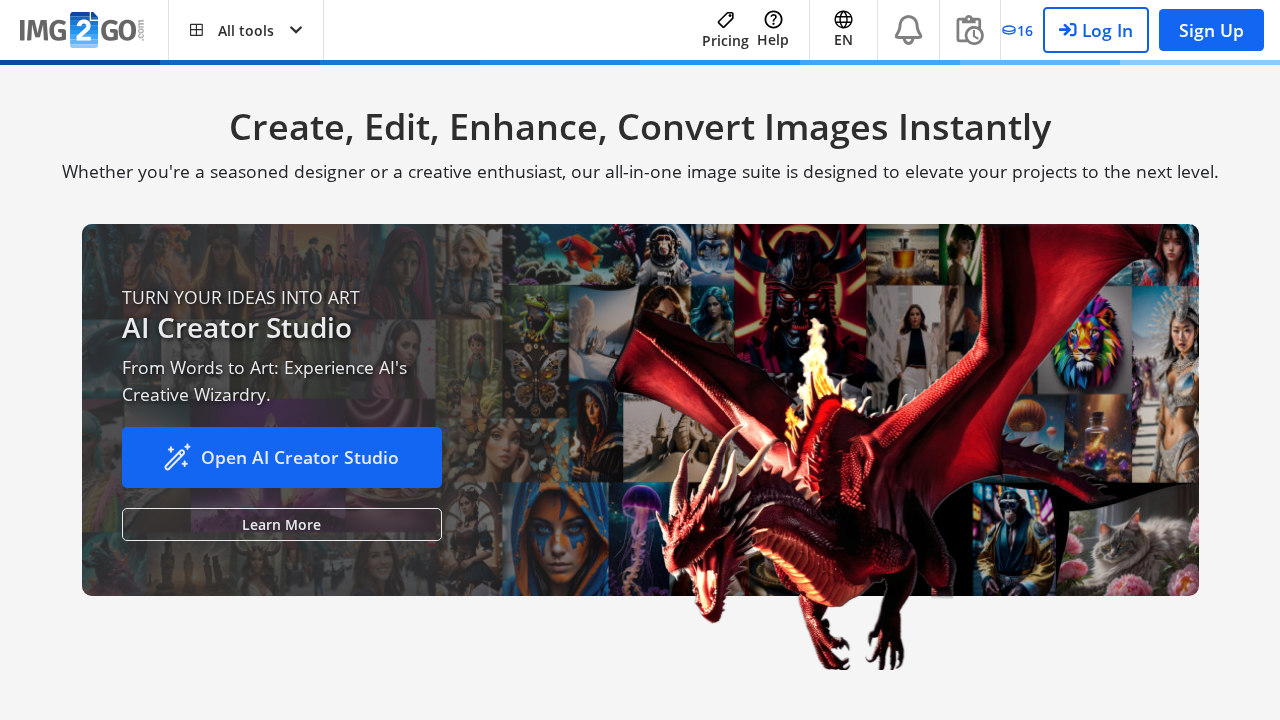This screenshot has height=720, width=1280.
Task: Click the globe language icon
Action: click(842, 18)
